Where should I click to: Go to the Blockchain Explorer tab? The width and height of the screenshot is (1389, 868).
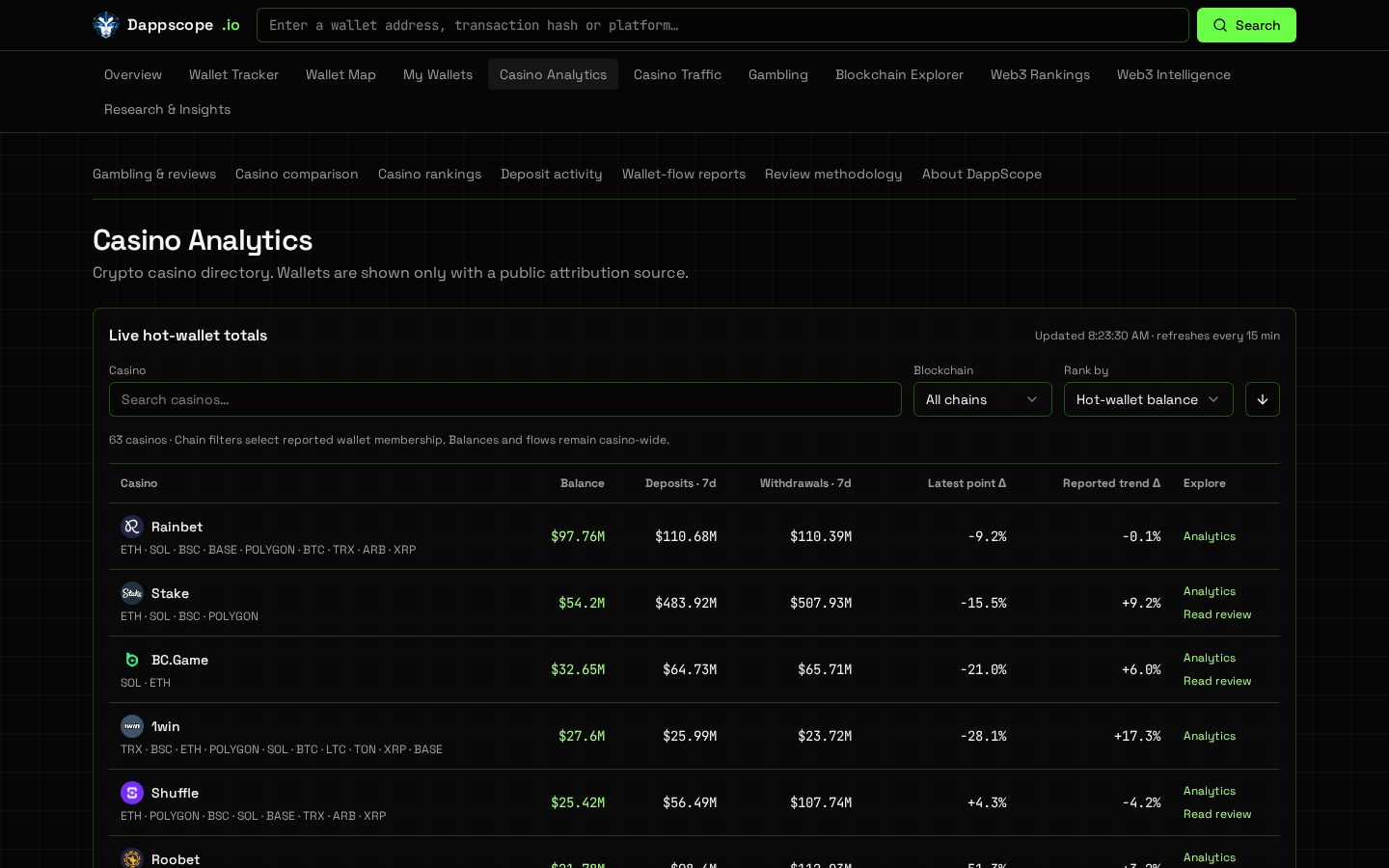tap(899, 74)
